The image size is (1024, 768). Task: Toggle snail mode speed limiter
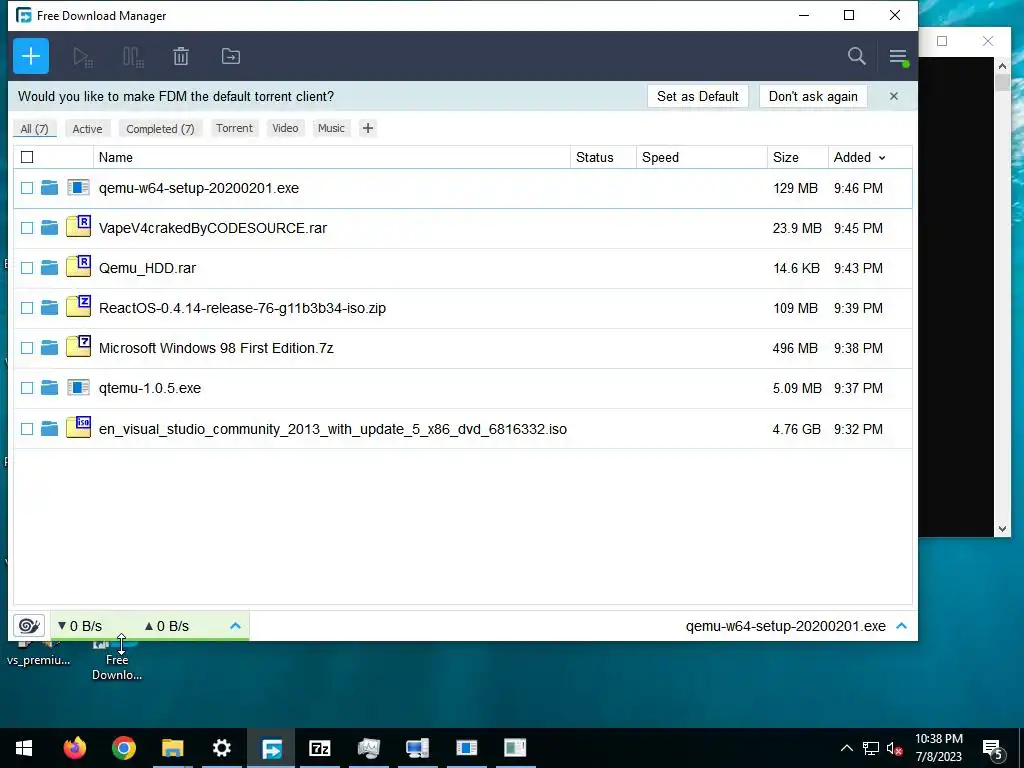point(29,626)
